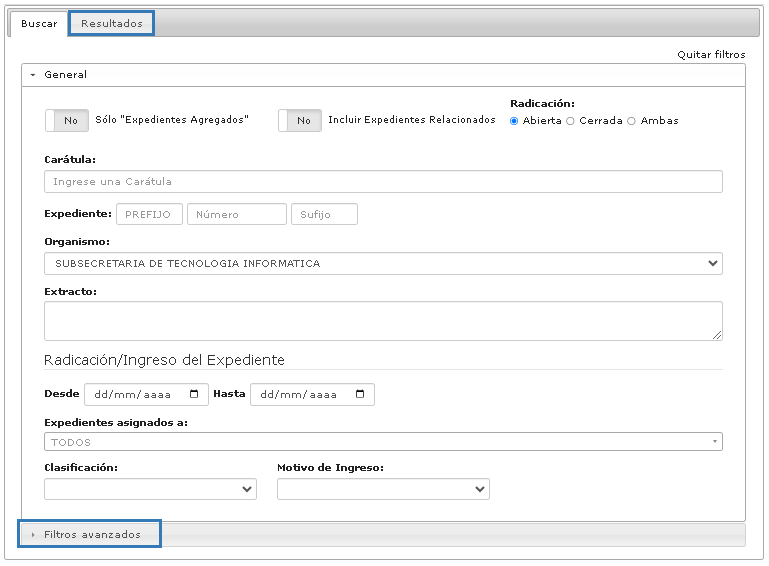Screen dimensions: 769x566
Task: Click the expediente Número field
Action: [236, 214]
